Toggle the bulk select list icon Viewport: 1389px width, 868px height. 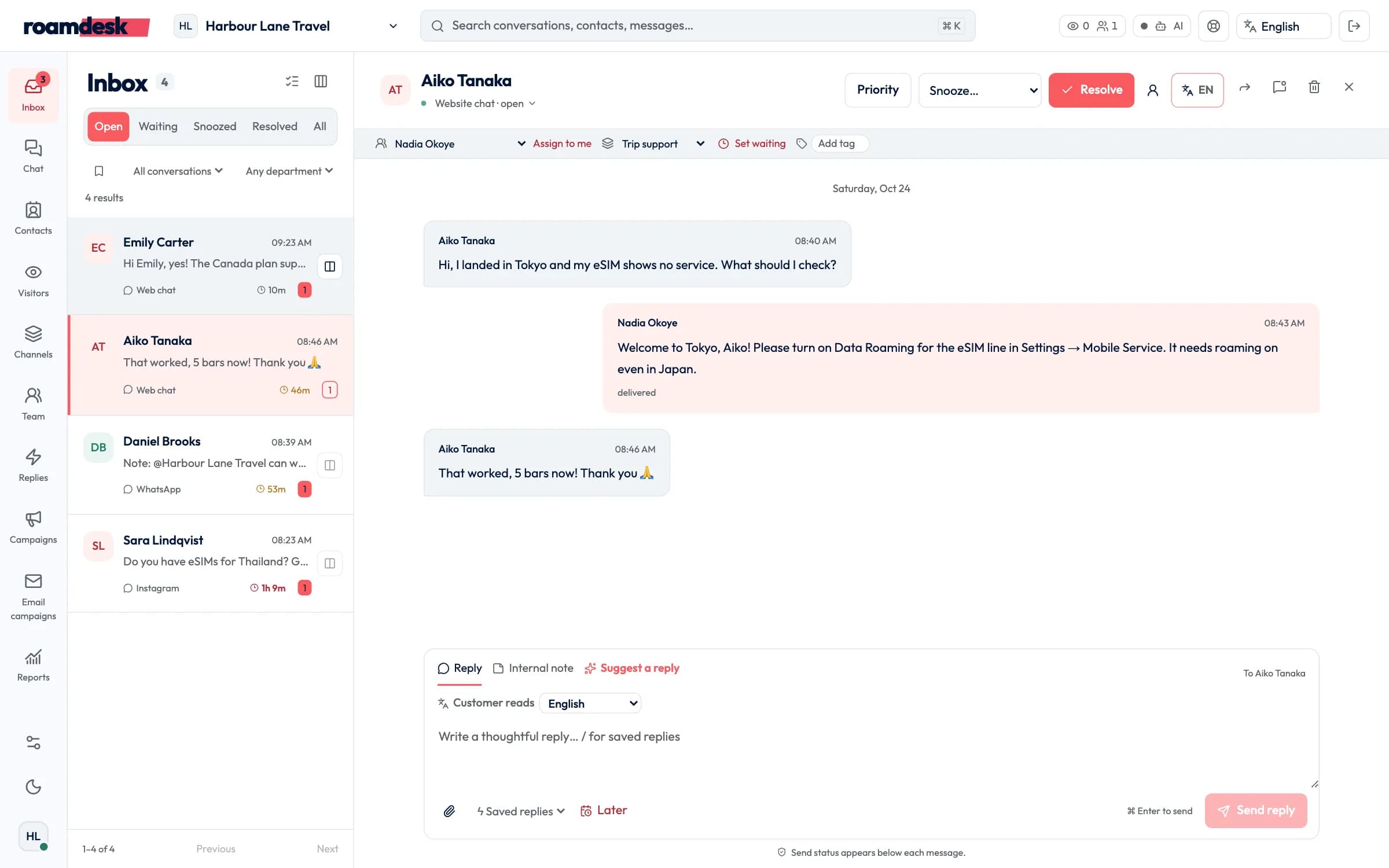[292, 81]
